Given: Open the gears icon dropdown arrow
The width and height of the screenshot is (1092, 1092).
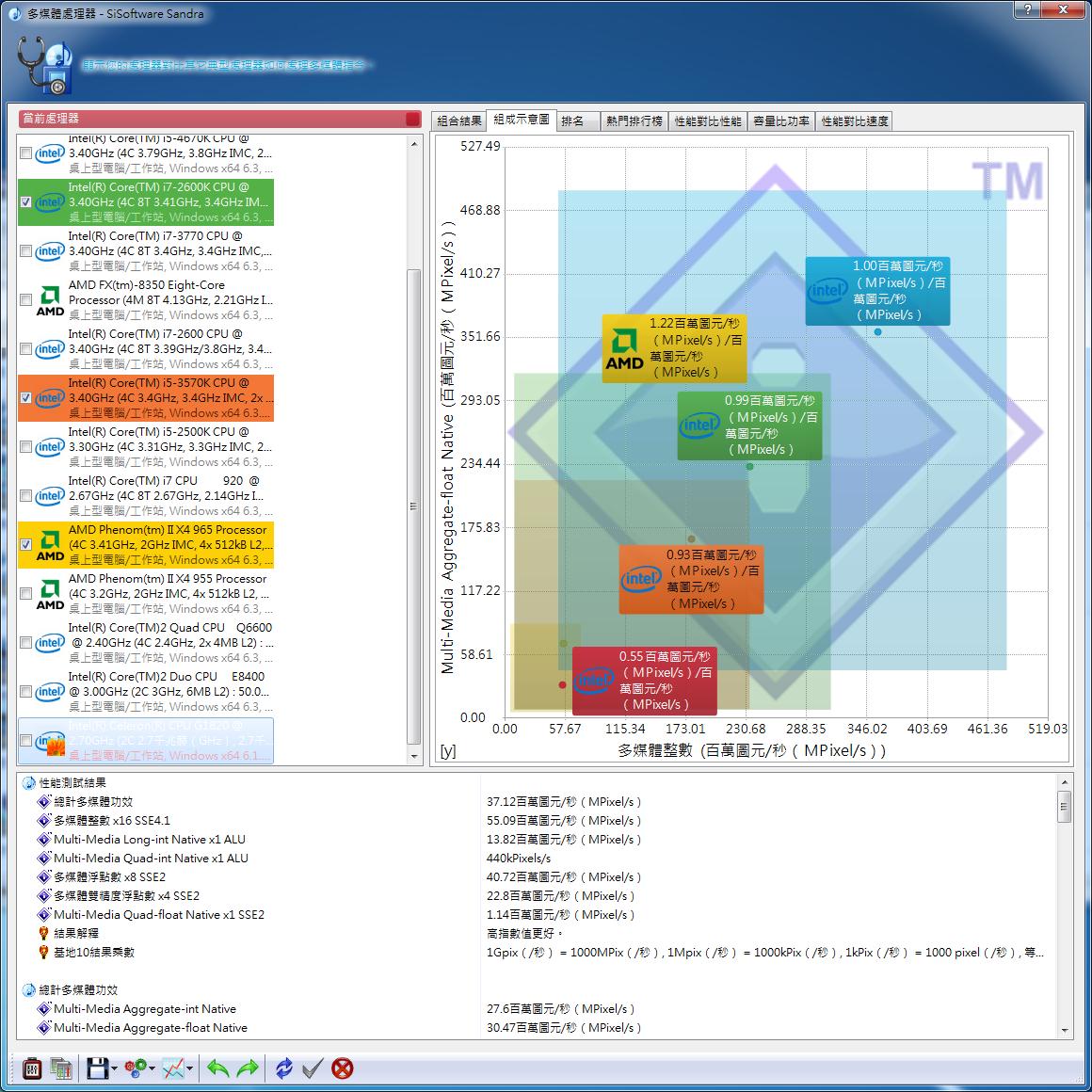Looking at the screenshot, I should [152, 1068].
